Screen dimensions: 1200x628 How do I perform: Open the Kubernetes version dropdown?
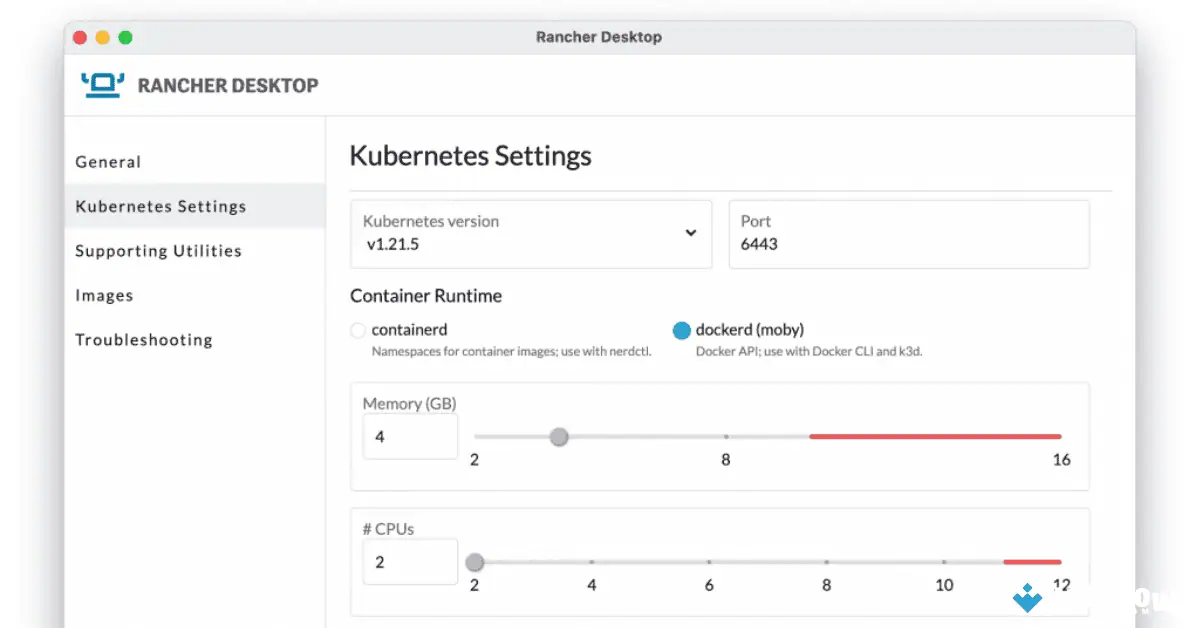coord(690,233)
